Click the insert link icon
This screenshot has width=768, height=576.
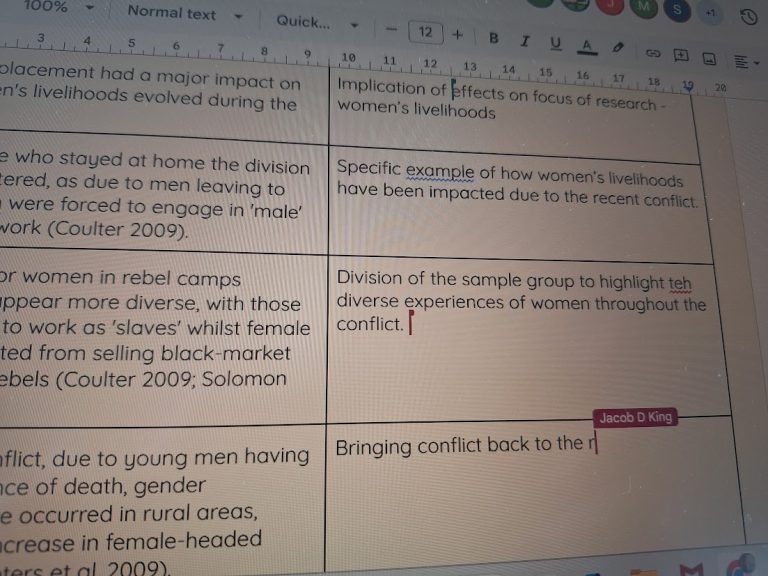(653, 52)
